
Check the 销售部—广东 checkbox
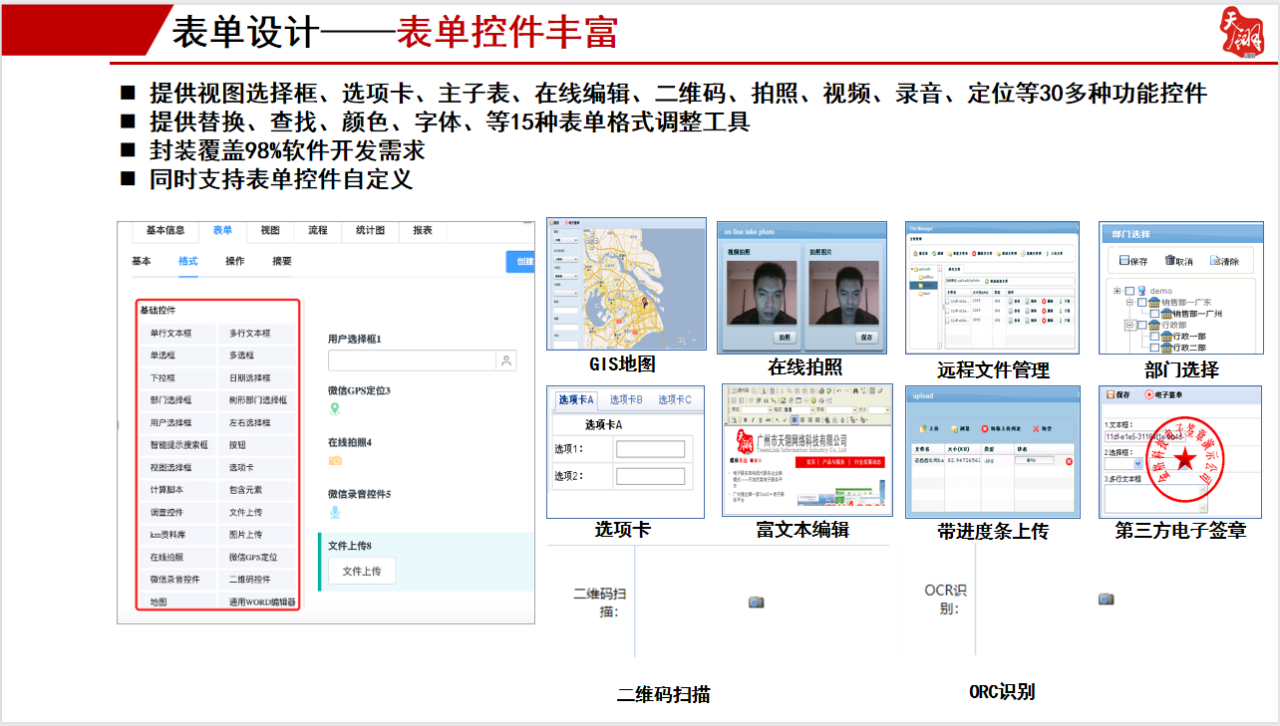(x=1144, y=301)
